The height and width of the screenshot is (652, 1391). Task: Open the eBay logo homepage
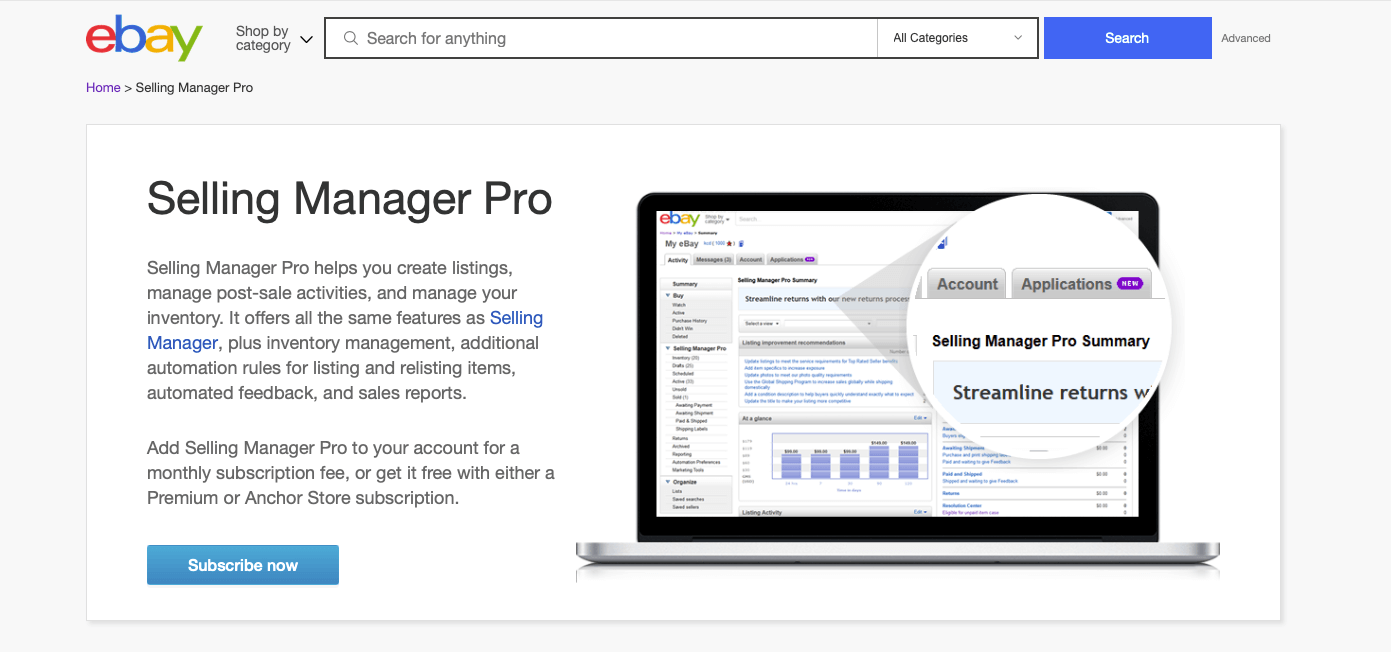pyautogui.click(x=144, y=38)
